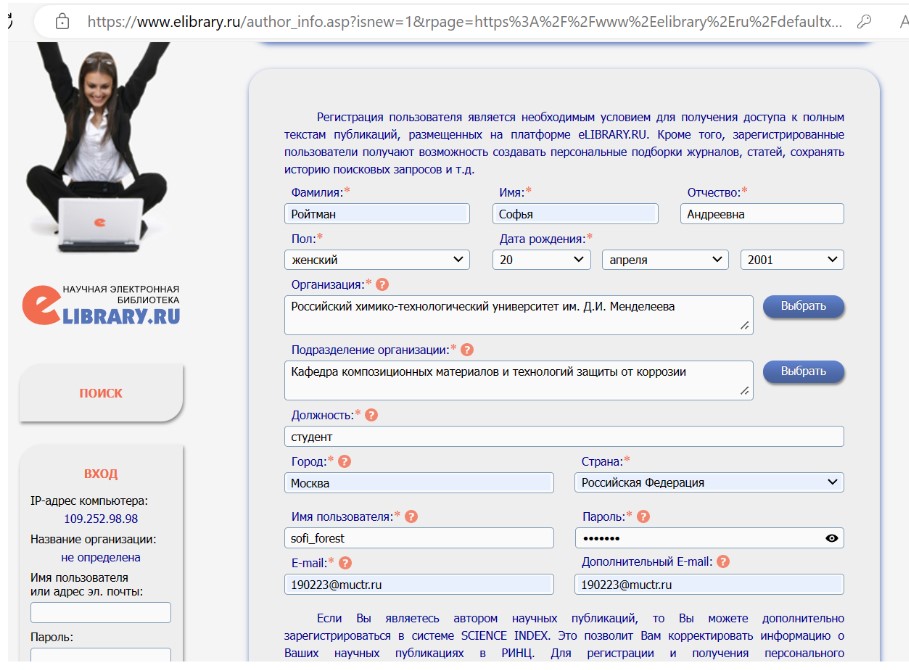This screenshot has width=909, height=670.
Task: Open the Пол gender dropdown
Action: point(376,260)
